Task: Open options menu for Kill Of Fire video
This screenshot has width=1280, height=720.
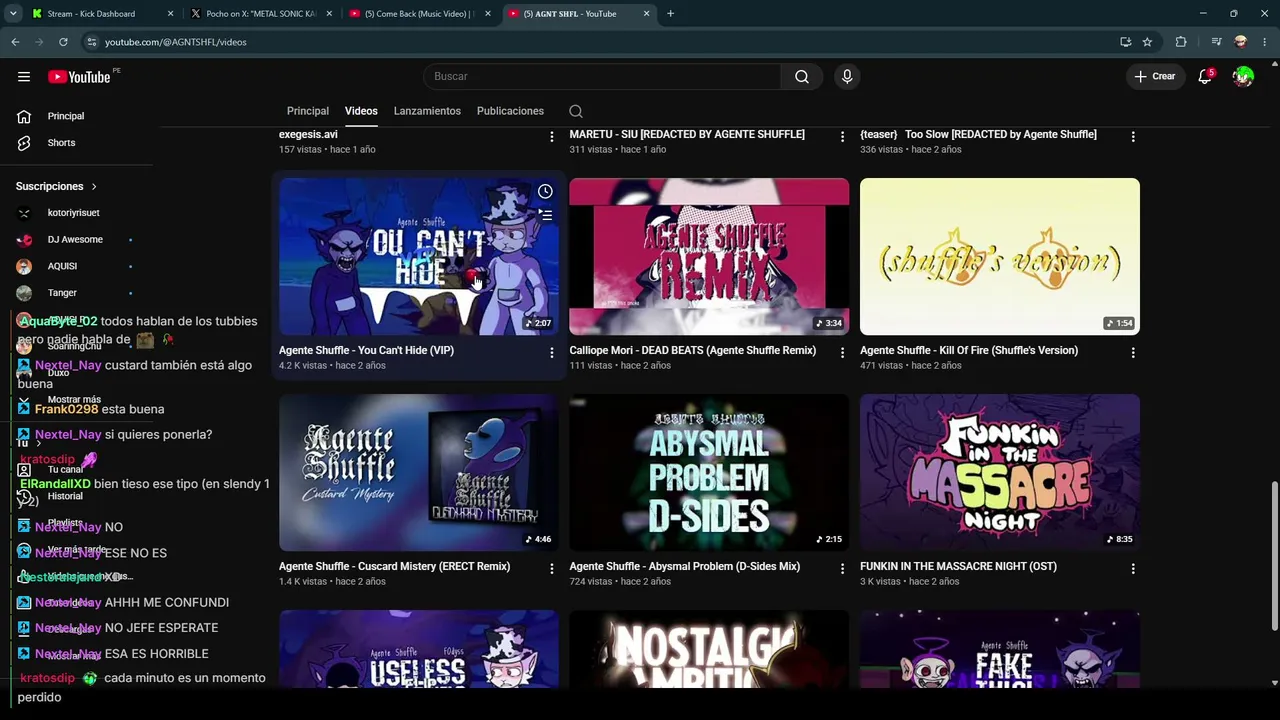Action: pyautogui.click(x=1133, y=353)
